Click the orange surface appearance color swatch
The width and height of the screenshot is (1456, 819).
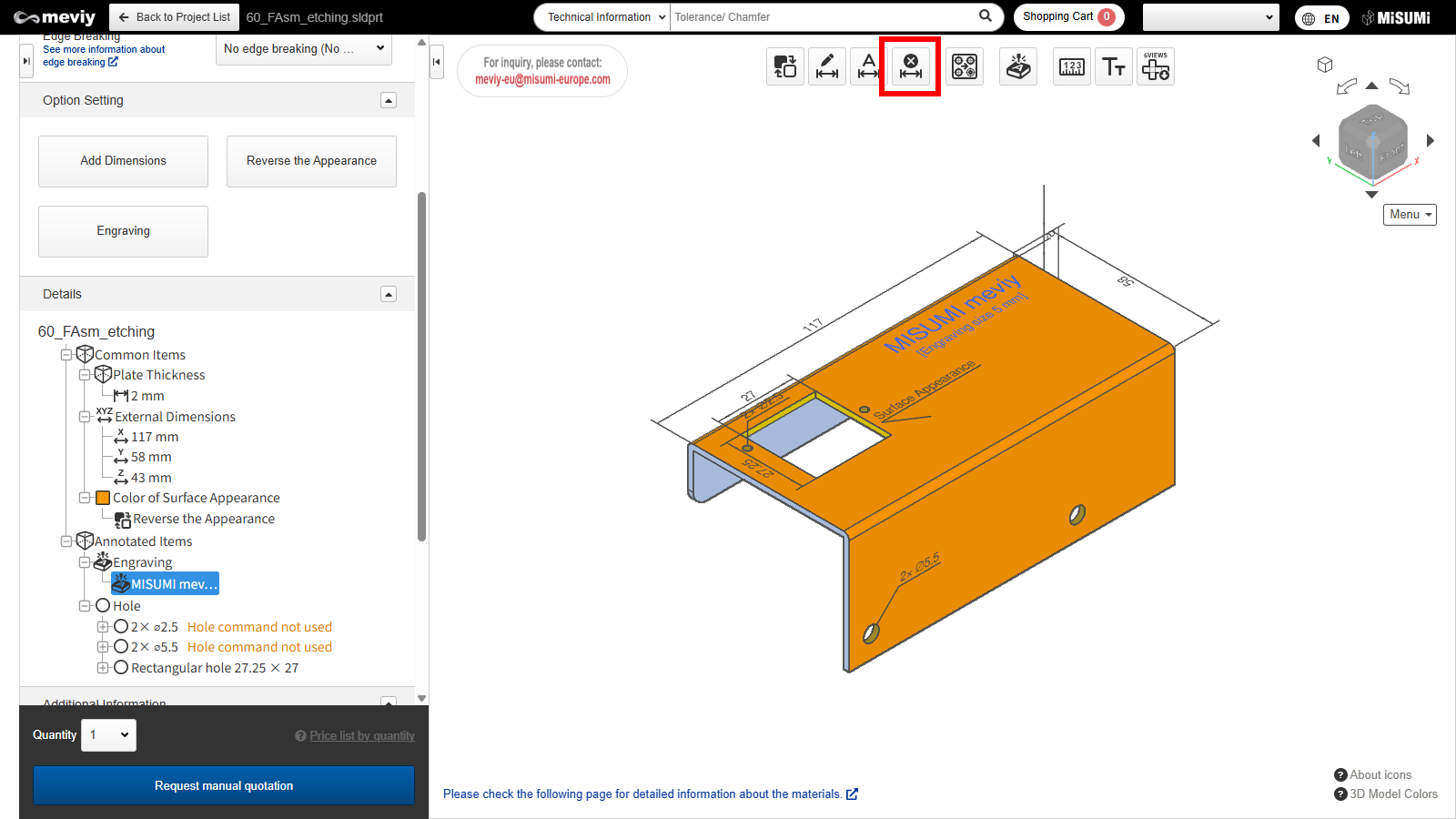point(103,498)
